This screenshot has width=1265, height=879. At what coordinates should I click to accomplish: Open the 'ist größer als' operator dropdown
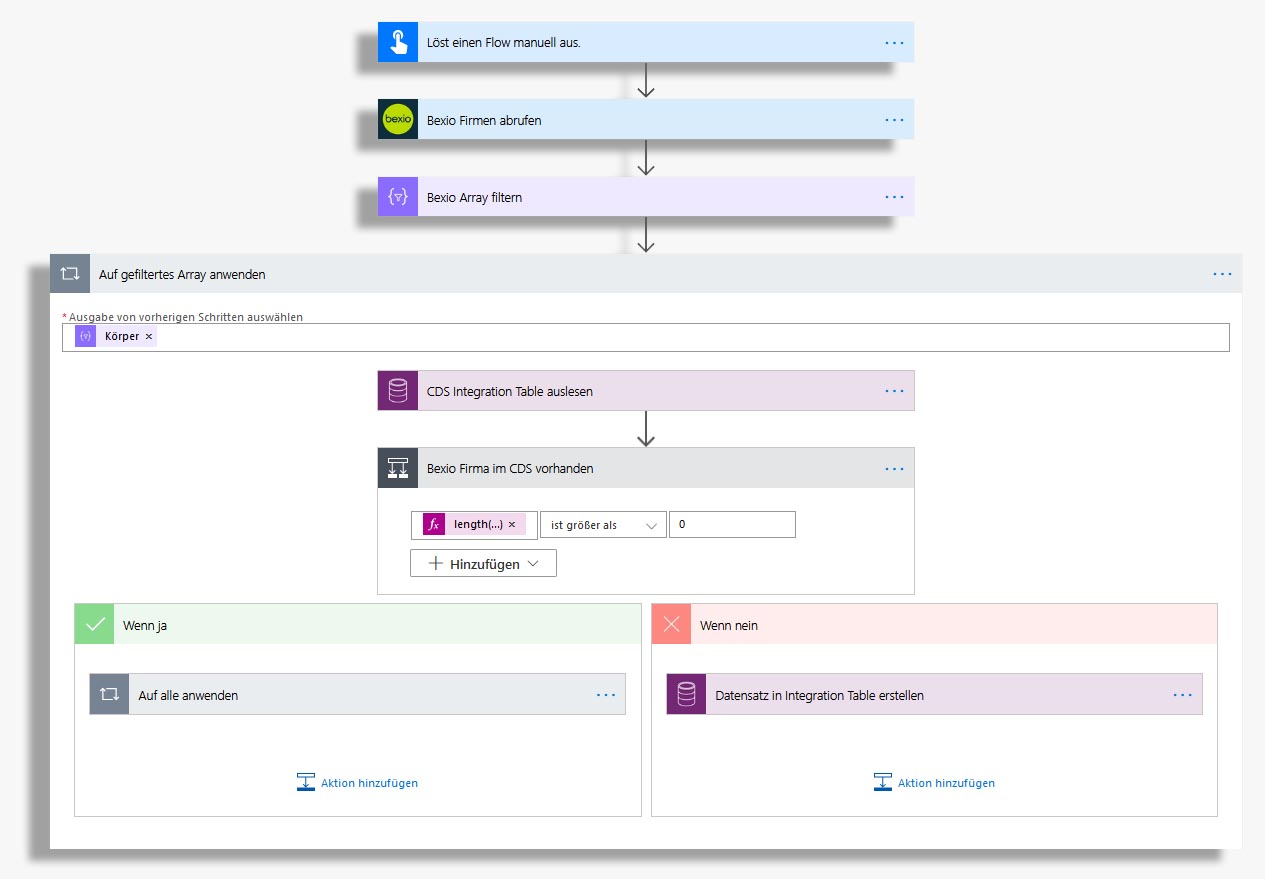click(x=603, y=525)
